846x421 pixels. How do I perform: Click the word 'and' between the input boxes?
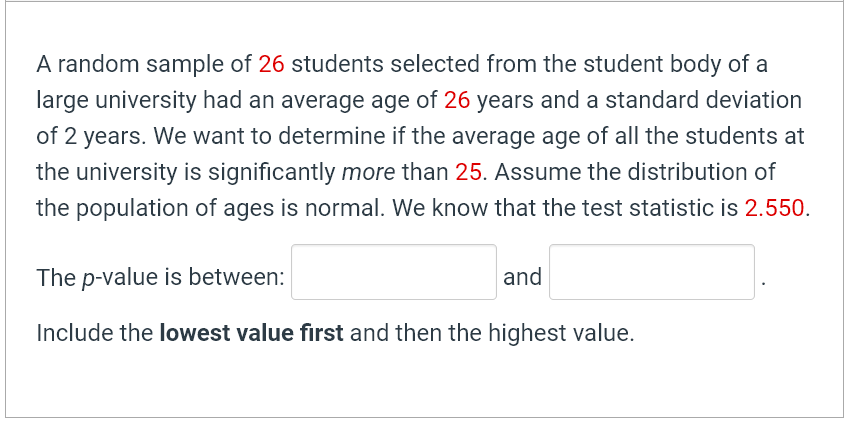(x=522, y=277)
